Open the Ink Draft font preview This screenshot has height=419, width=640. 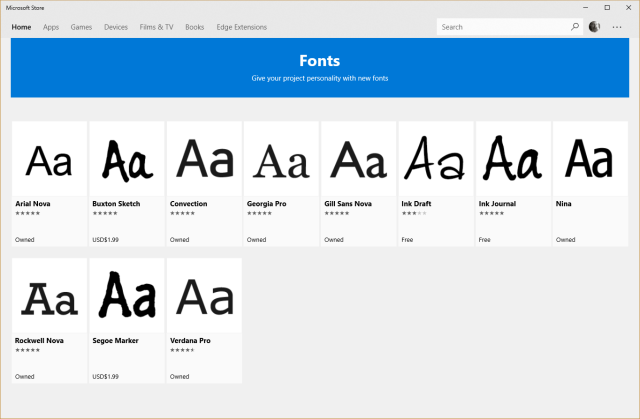tap(436, 160)
